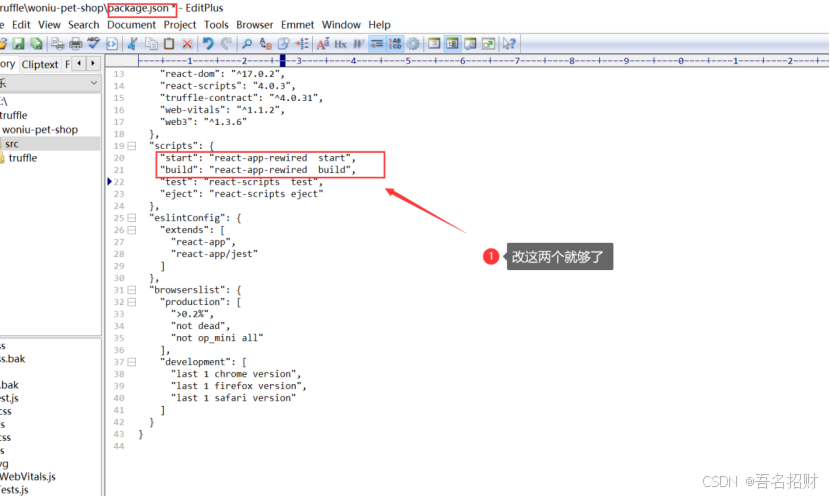
Task: Click the Undo arrow icon
Action: click(208, 44)
